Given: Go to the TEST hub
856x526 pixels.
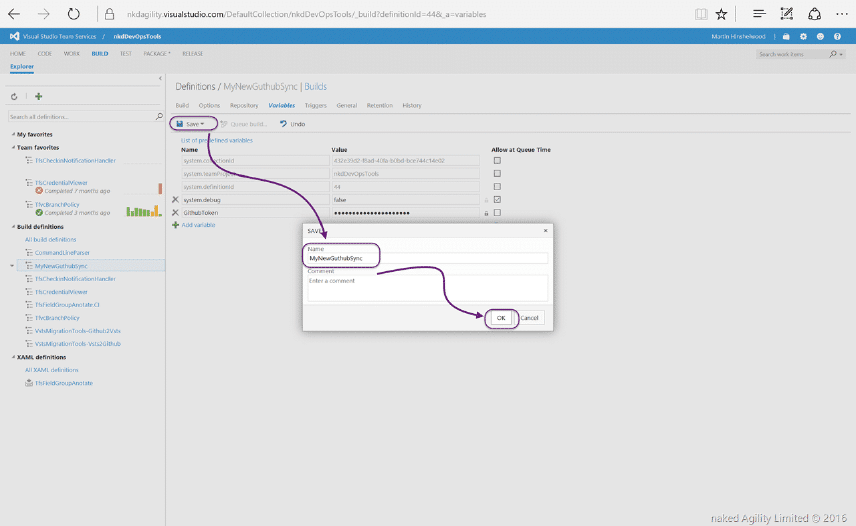Looking at the screenshot, I should click(126, 53).
